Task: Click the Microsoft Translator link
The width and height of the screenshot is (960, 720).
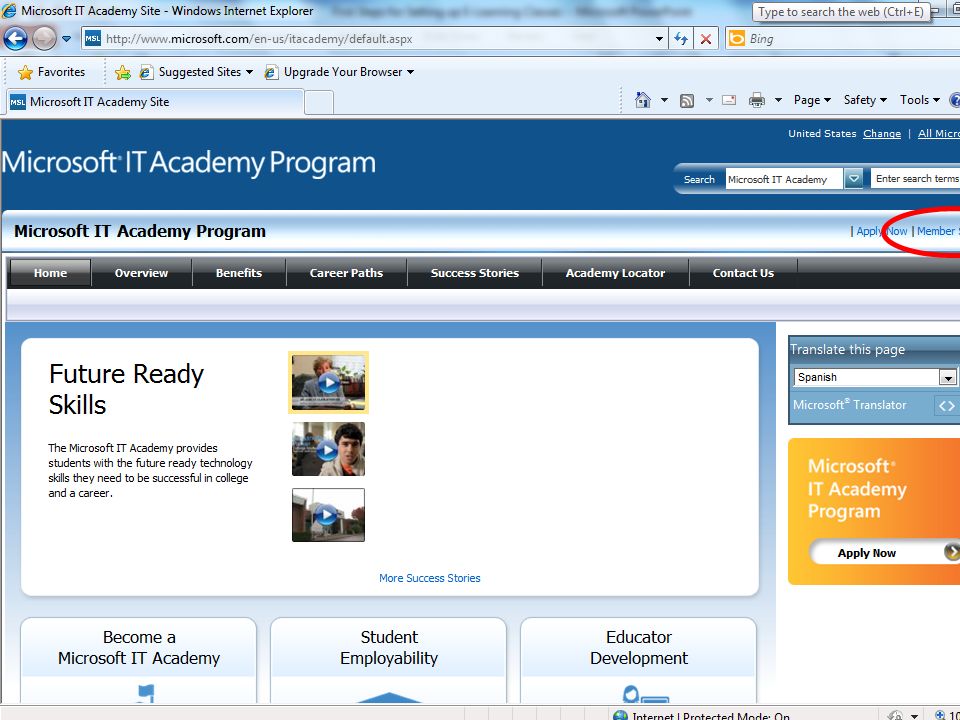Action: 849,405
